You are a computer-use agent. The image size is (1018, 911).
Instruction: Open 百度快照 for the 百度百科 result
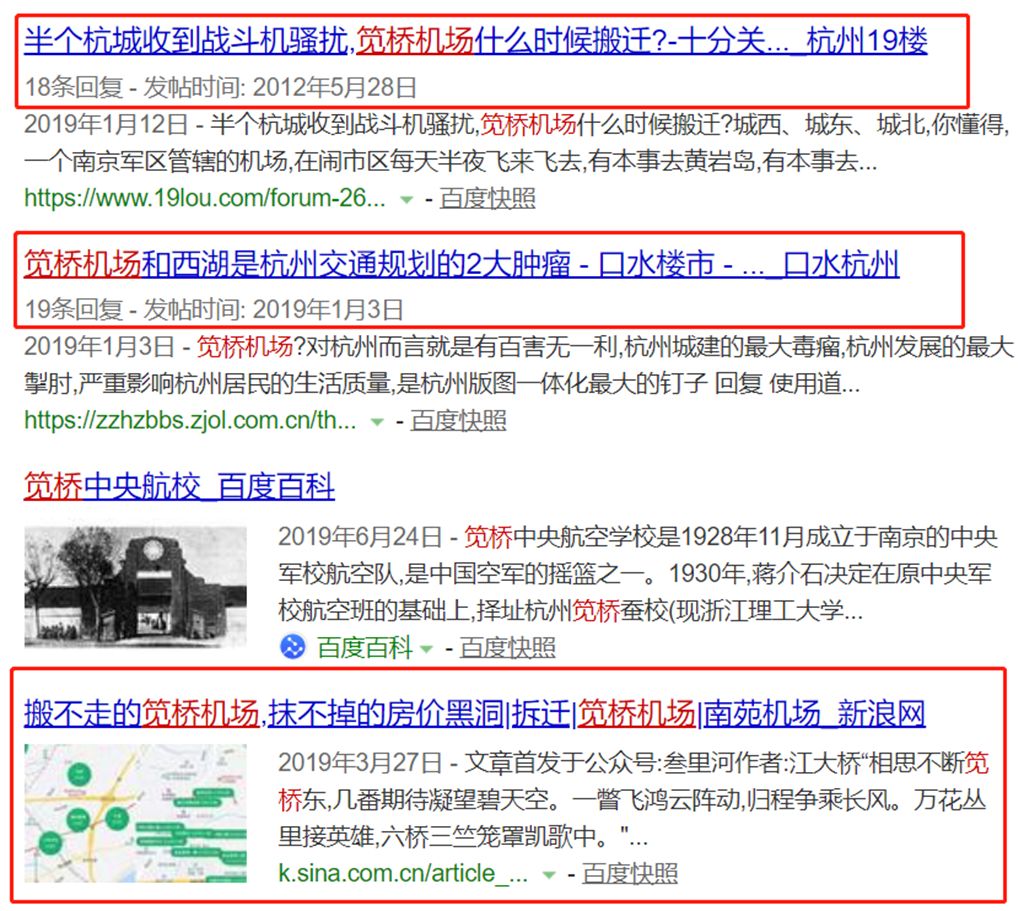[x=507, y=648]
